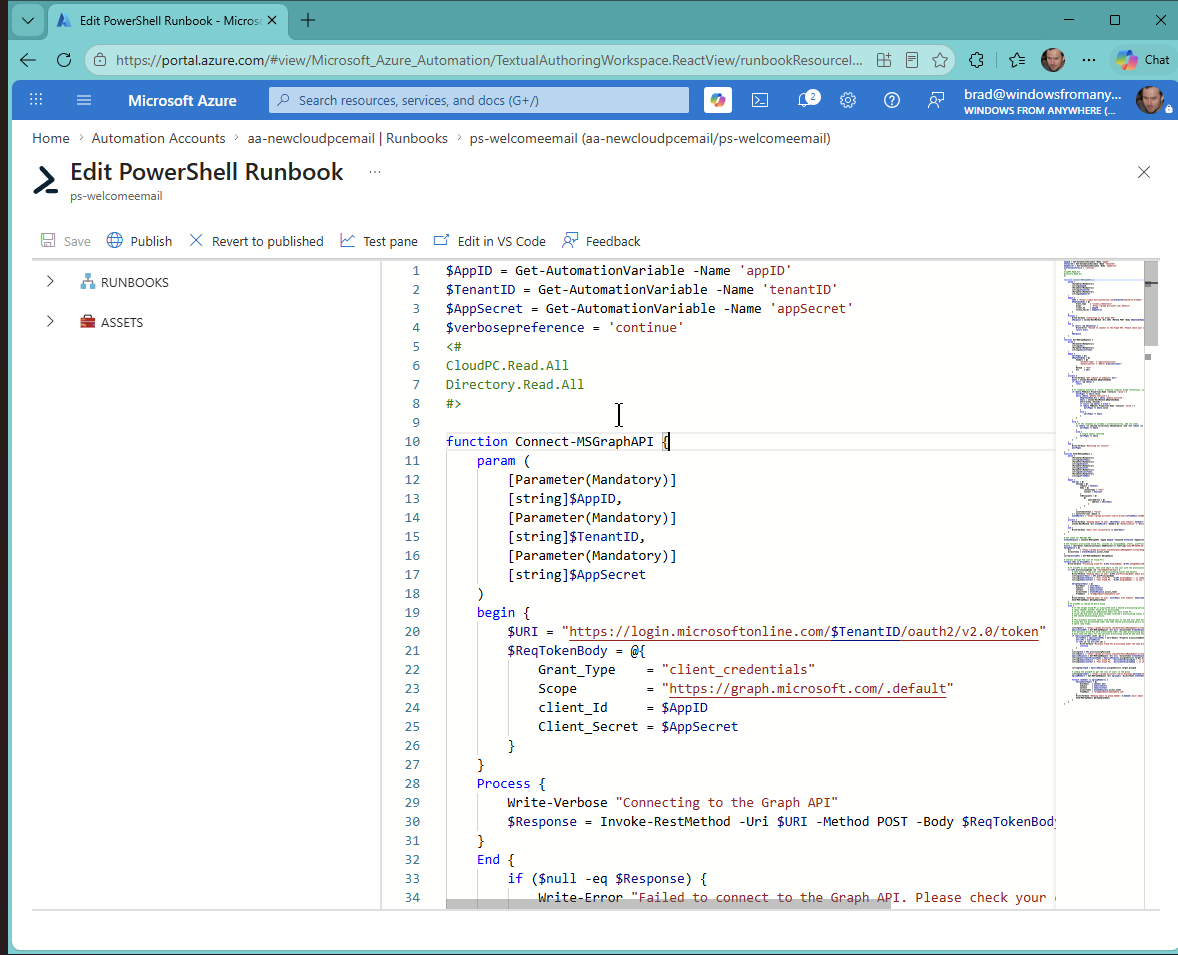Open the app available icon in address bar
This screenshot has width=1178, height=955.
pos(884,60)
